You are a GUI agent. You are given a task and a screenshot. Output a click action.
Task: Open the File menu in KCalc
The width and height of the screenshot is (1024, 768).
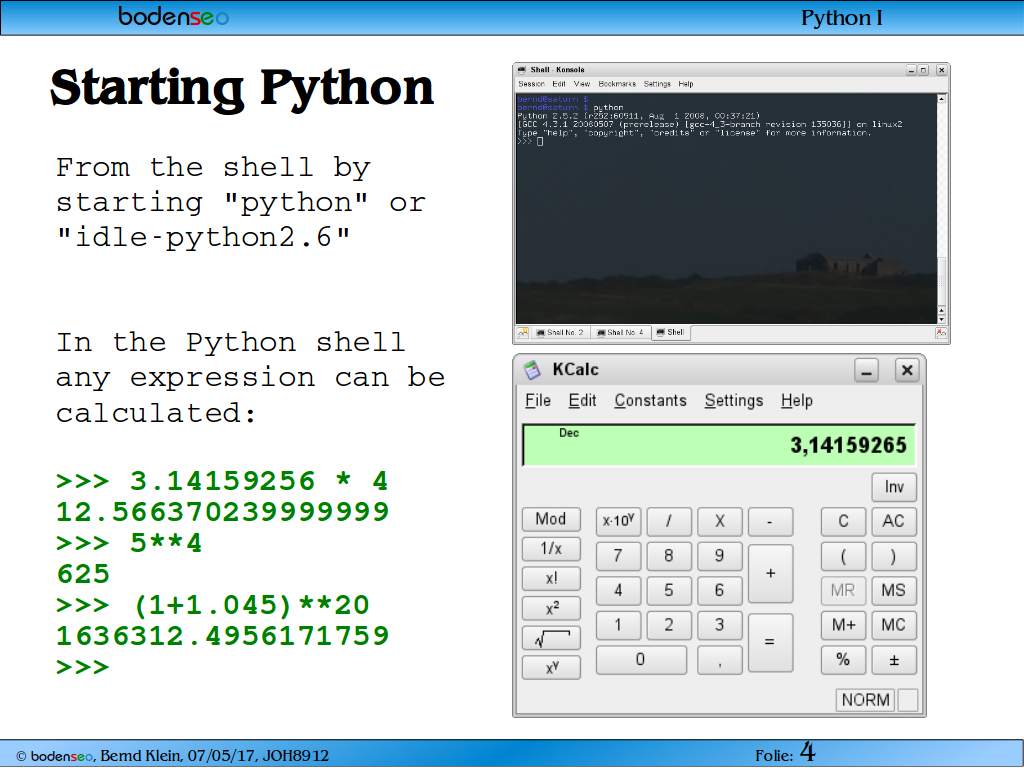[538, 401]
